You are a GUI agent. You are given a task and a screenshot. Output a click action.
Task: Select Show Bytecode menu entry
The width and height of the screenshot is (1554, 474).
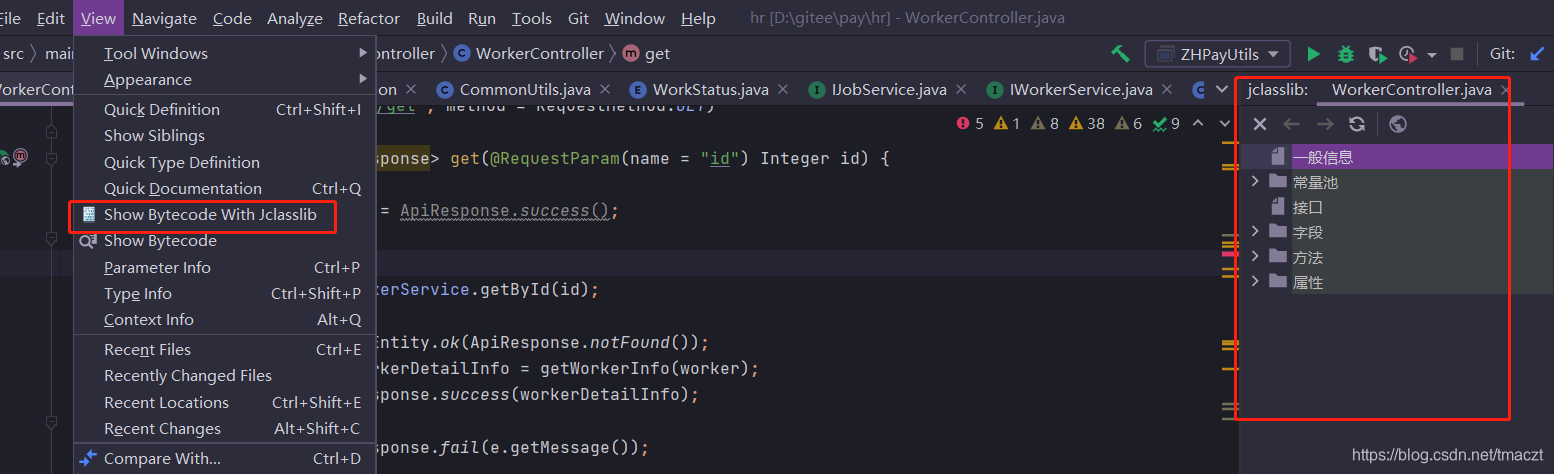(225, 241)
